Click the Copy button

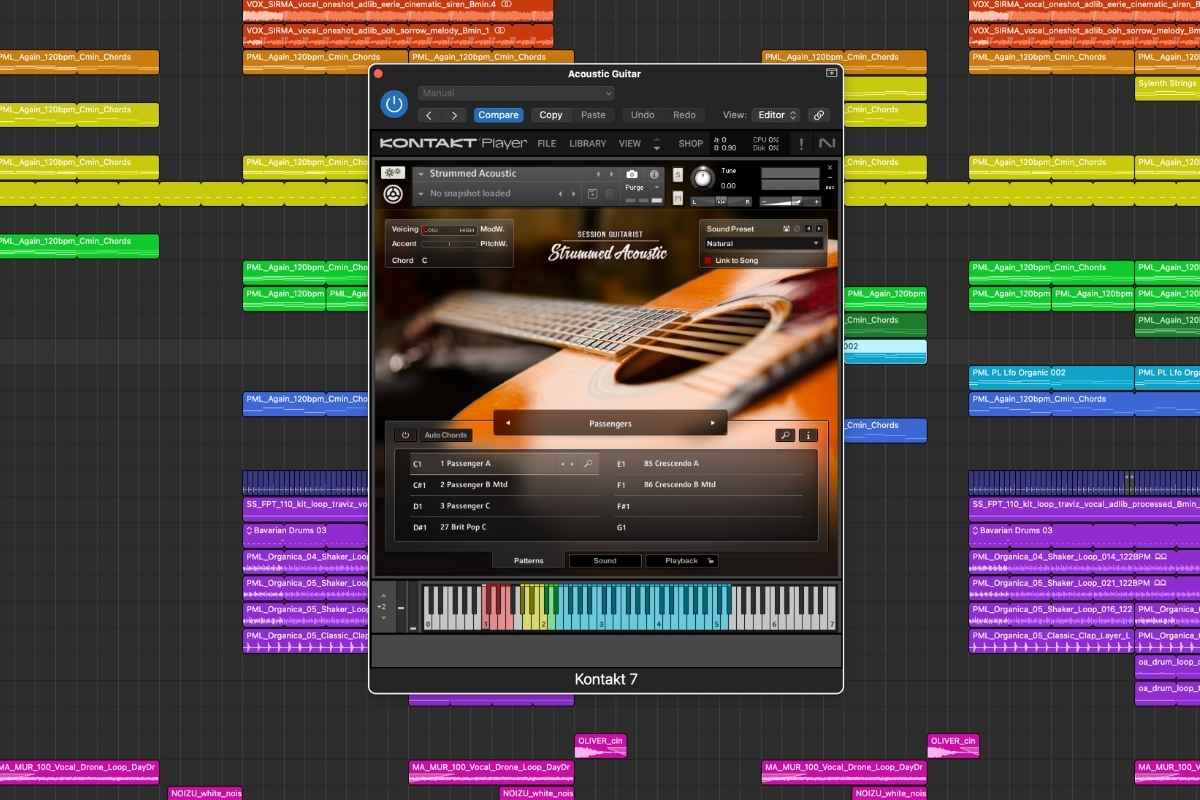[551, 115]
